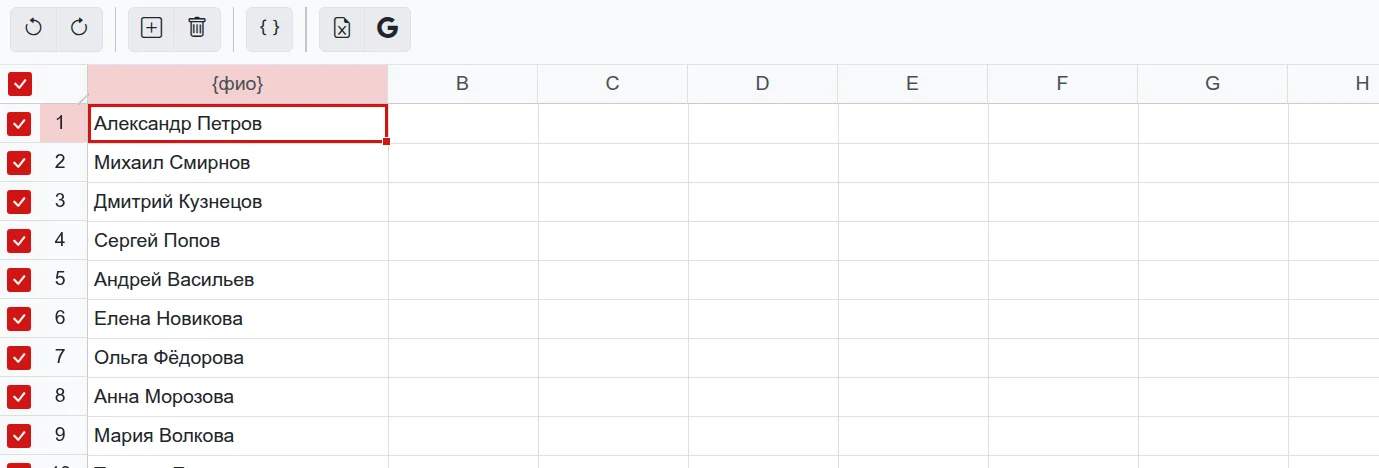Click the corner select-all triangle cell
1379x468 pixels.
point(64,84)
